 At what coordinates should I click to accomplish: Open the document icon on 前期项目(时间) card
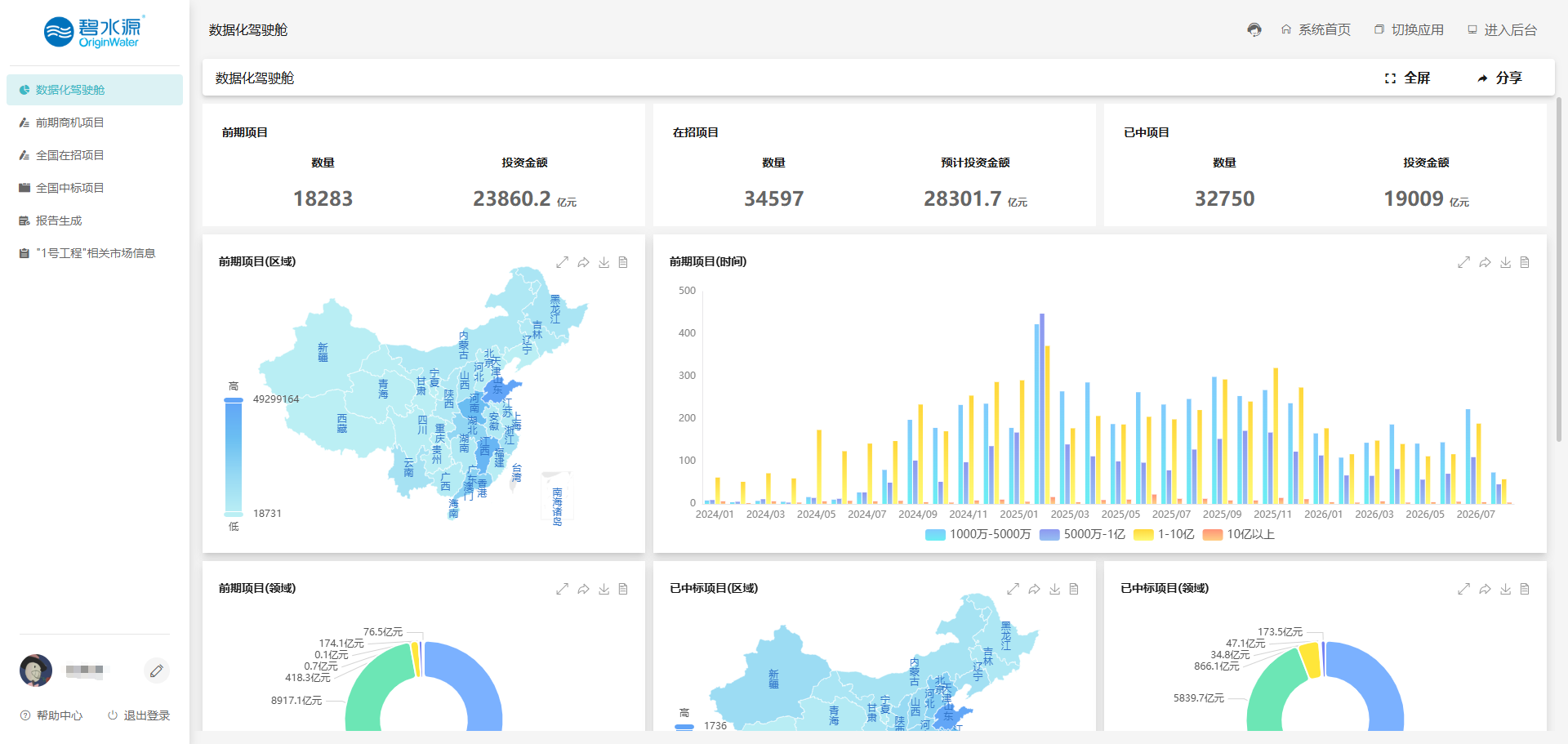tap(1525, 262)
